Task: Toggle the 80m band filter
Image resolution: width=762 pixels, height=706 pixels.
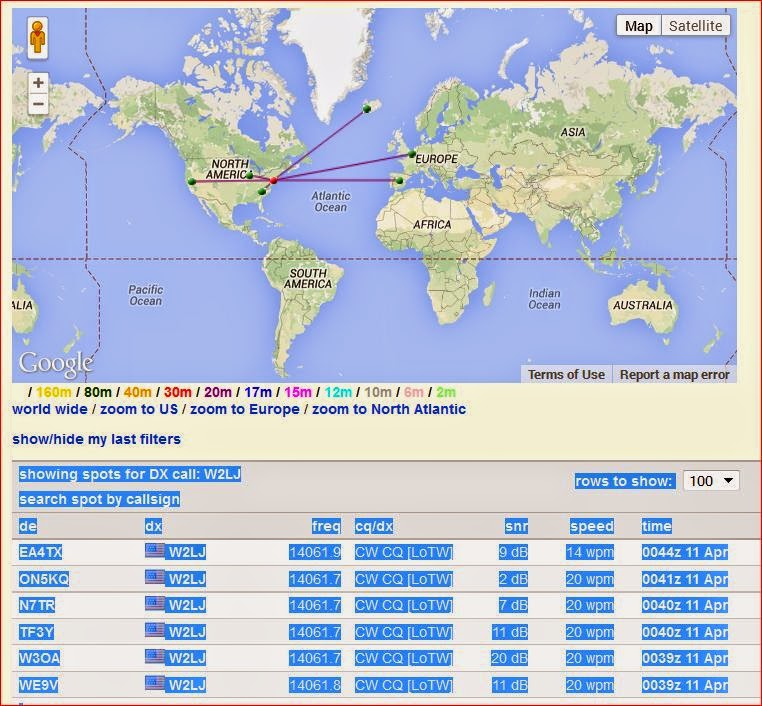Action: [98, 392]
